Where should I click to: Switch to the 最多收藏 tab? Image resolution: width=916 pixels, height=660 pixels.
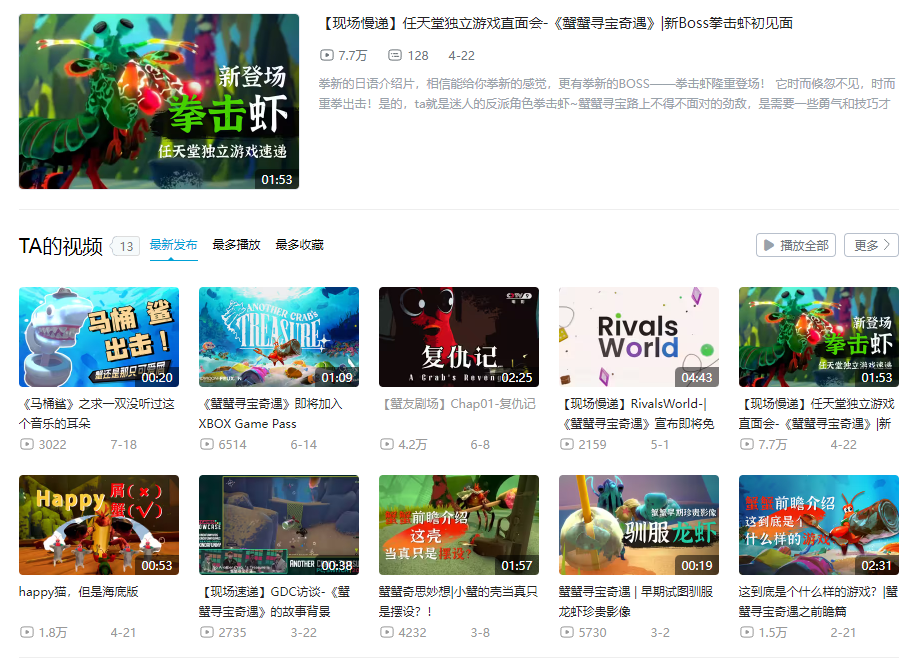pyautogui.click(x=299, y=245)
